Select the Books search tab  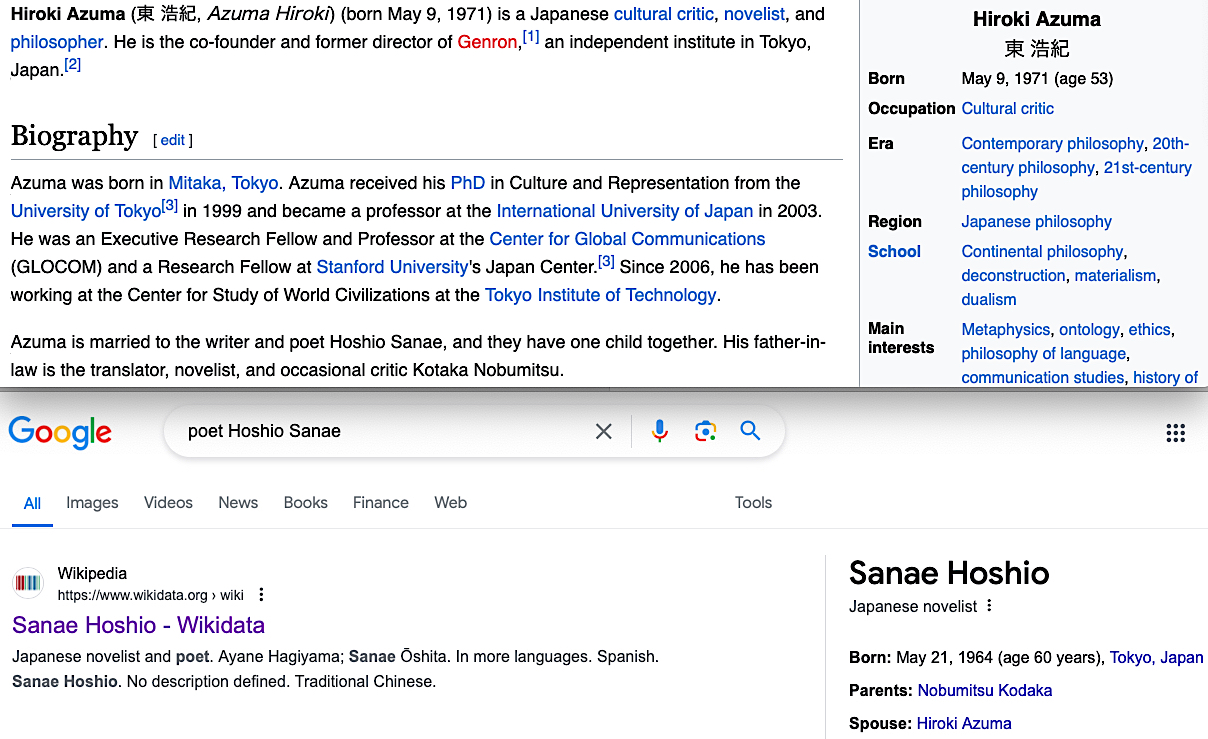305,503
